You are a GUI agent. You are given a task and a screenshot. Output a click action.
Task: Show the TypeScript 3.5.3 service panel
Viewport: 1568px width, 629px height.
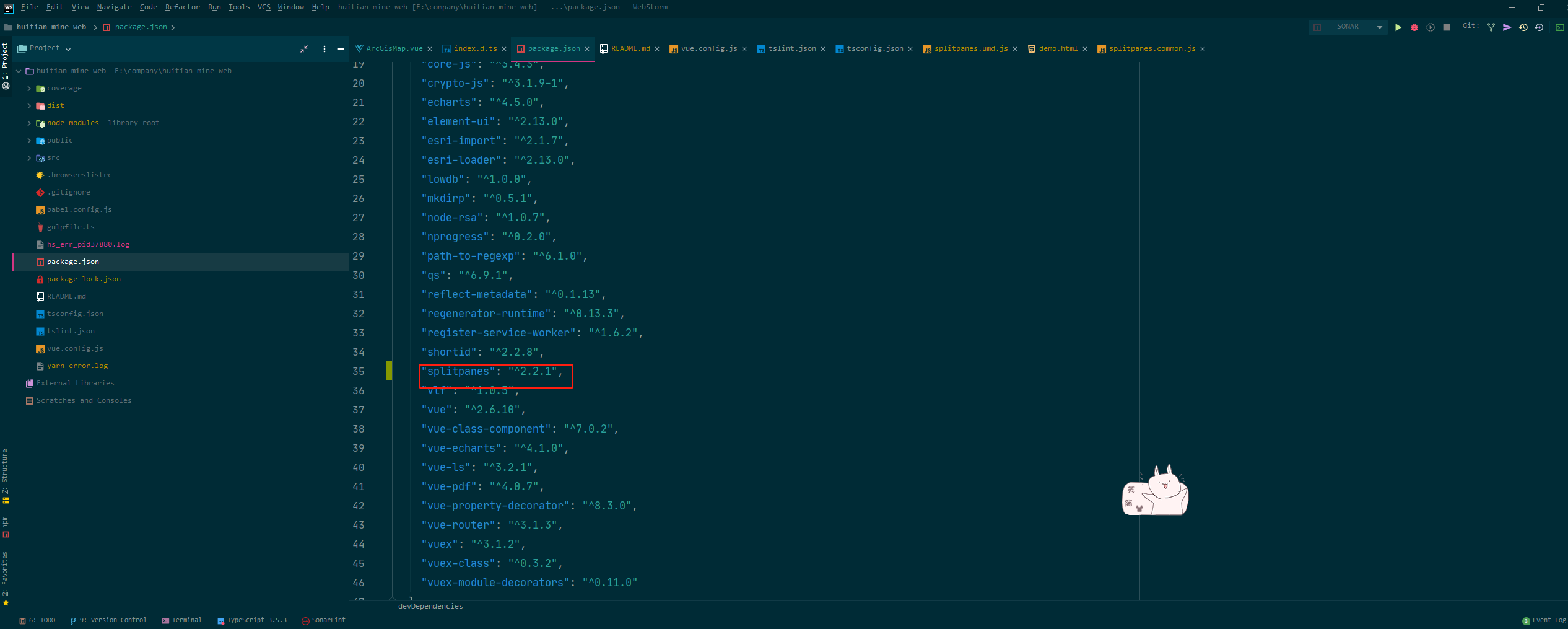coord(252,620)
